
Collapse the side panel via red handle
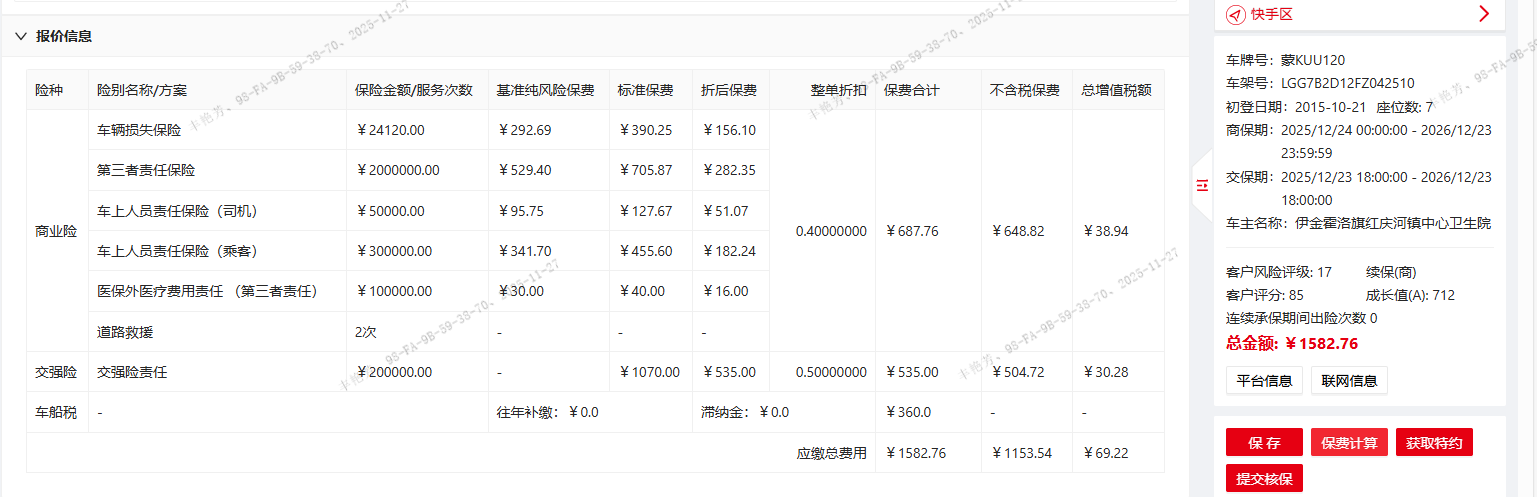click(x=1201, y=183)
